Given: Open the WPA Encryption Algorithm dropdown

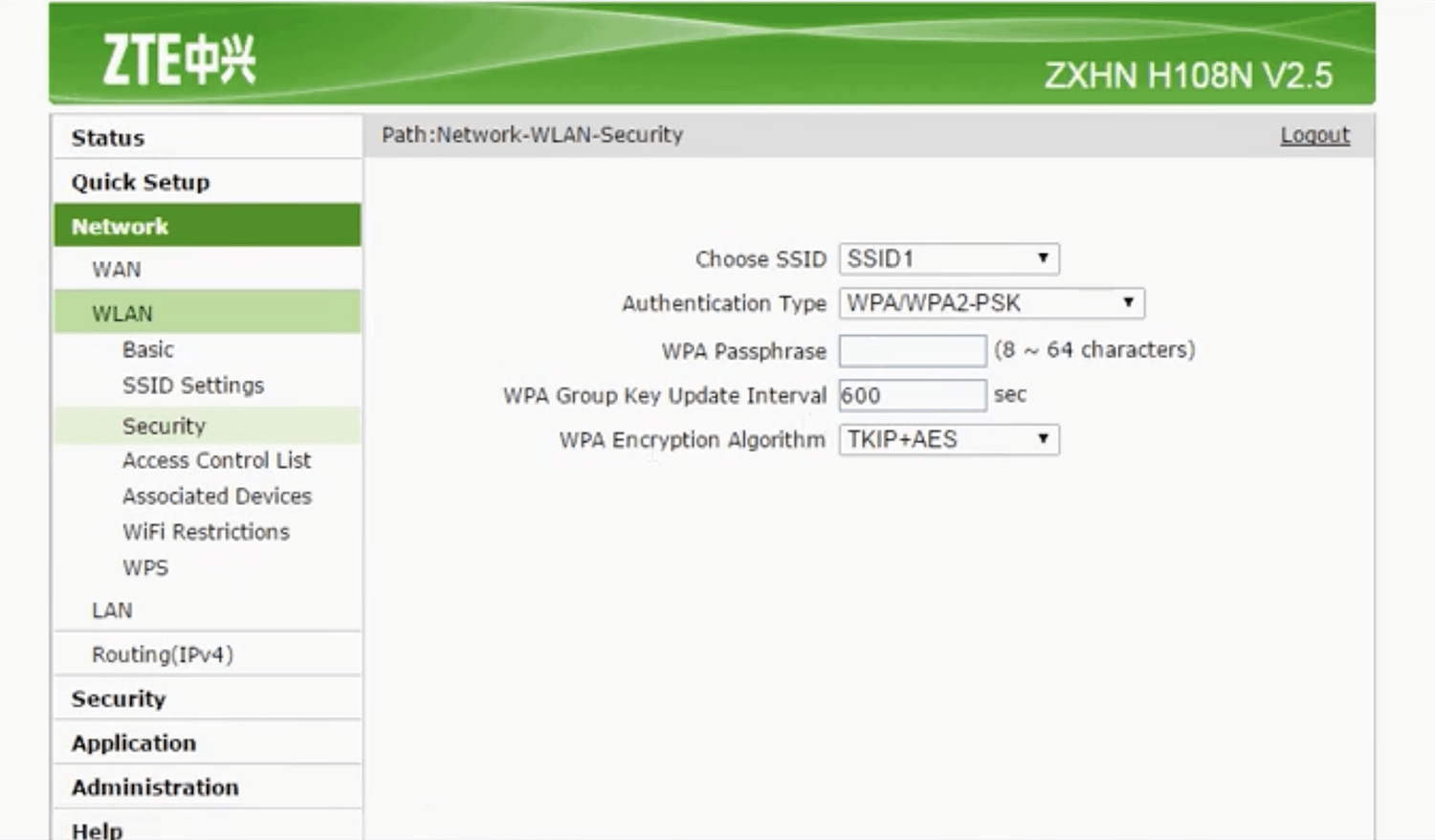Looking at the screenshot, I should (x=948, y=440).
